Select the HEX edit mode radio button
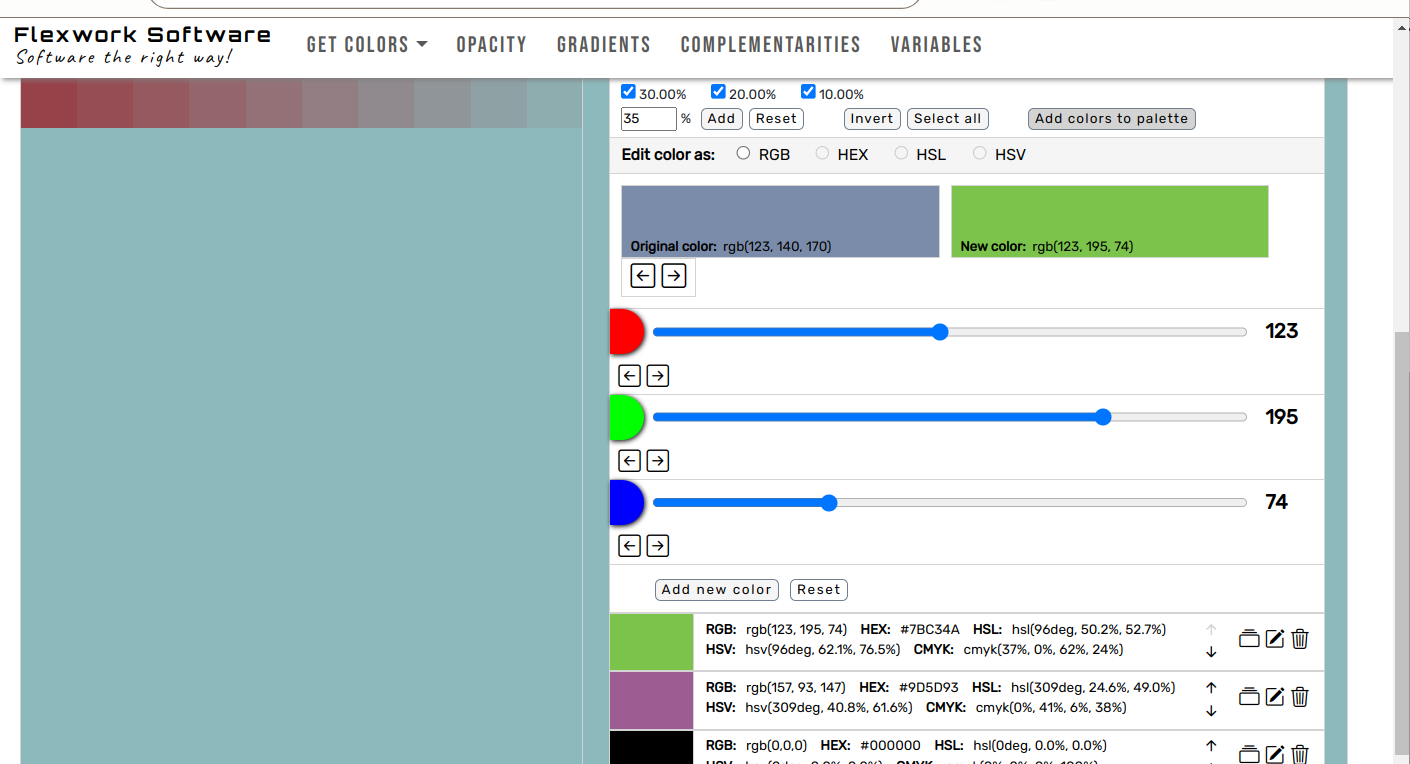 pyautogui.click(x=822, y=154)
